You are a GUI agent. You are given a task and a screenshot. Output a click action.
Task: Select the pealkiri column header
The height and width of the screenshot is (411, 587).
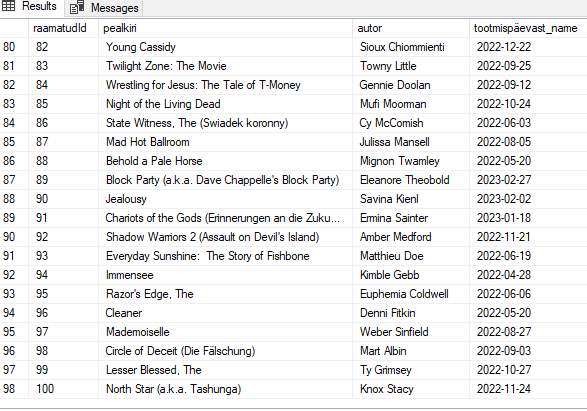tap(225, 28)
